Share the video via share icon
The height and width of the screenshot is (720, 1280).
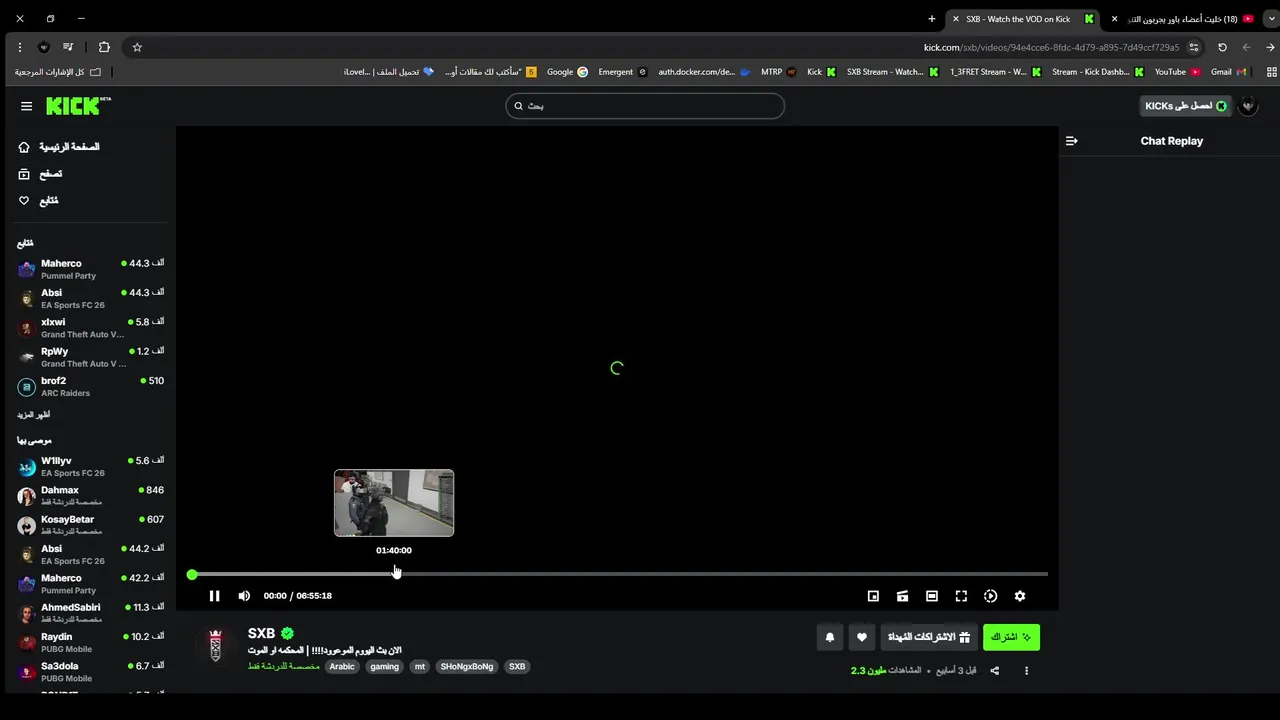pyautogui.click(x=994, y=671)
